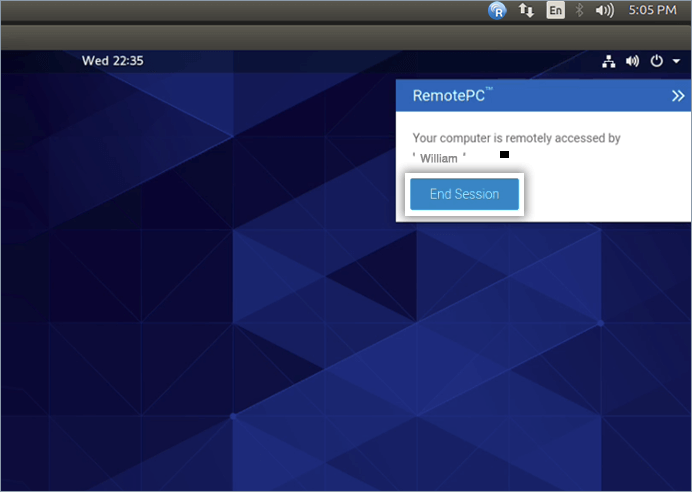Click wired network icon in remote desktop bar
The width and height of the screenshot is (692, 492).
(x=608, y=61)
